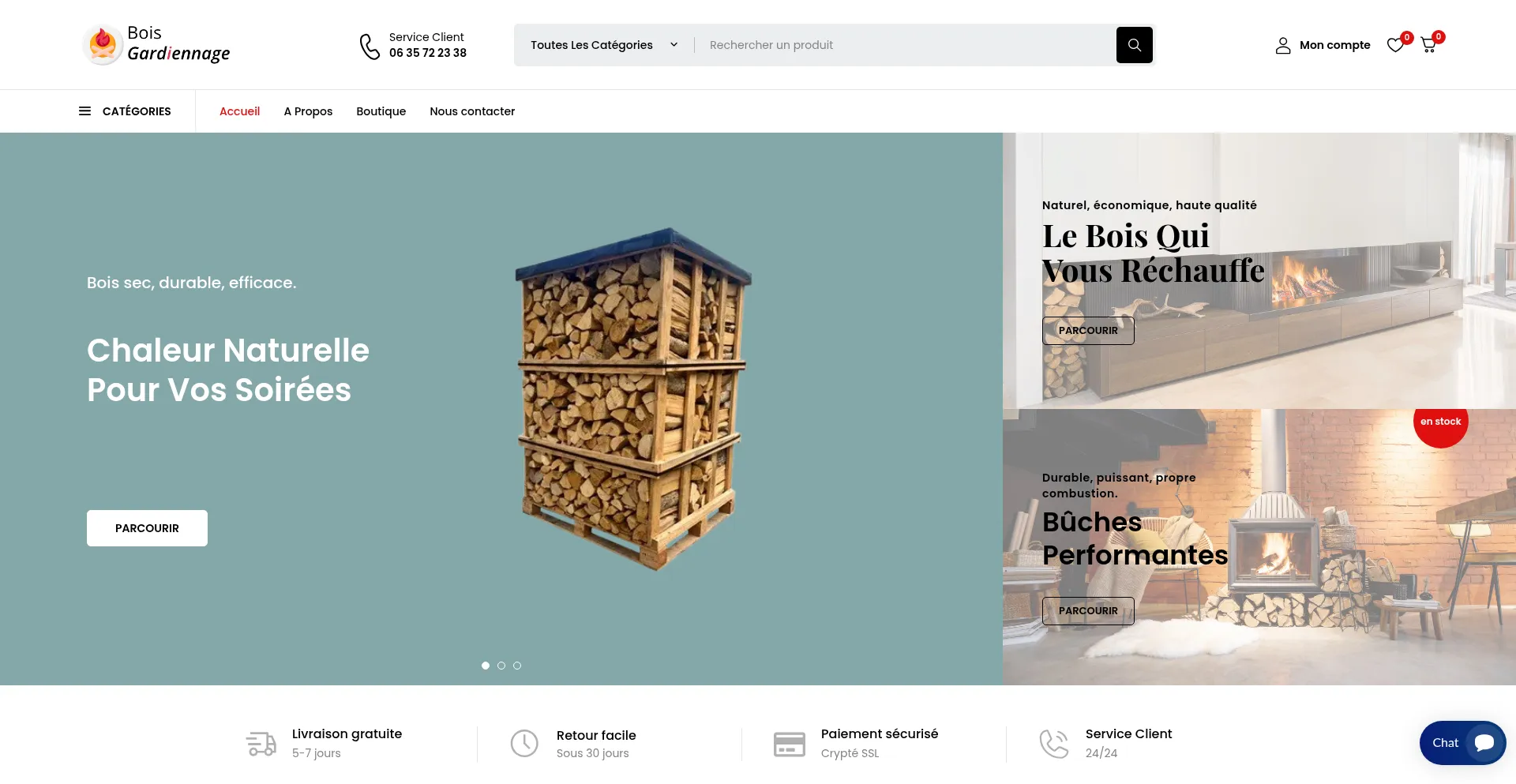This screenshot has width=1516, height=784.
Task: Open the Mon compte link
Action: pyautogui.click(x=1334, y=45)
